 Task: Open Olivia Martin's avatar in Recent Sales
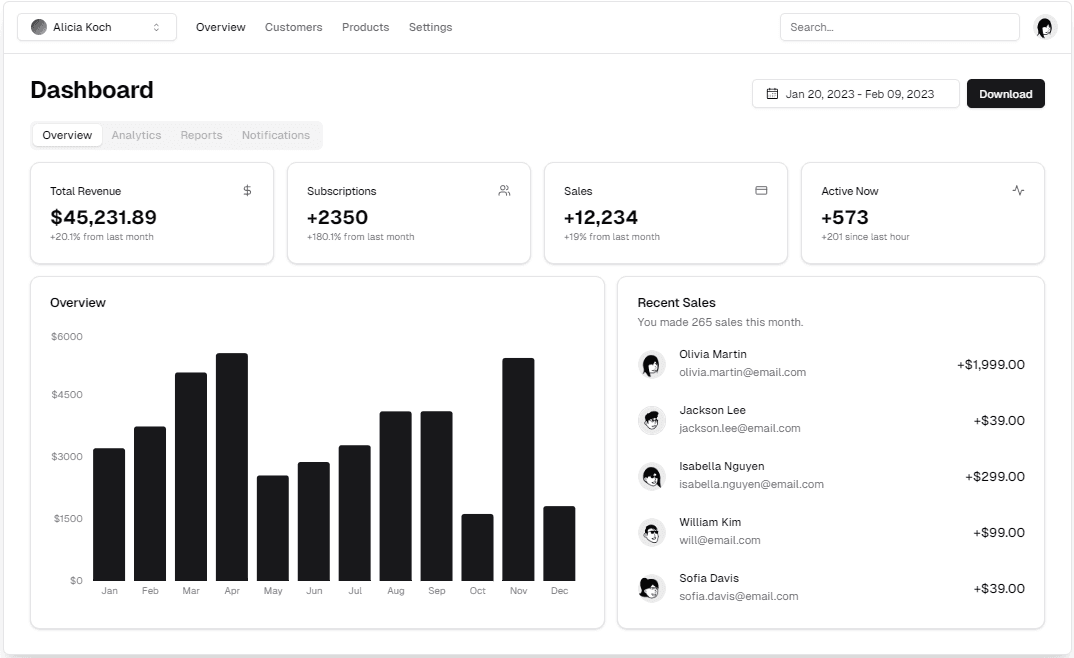652,364
